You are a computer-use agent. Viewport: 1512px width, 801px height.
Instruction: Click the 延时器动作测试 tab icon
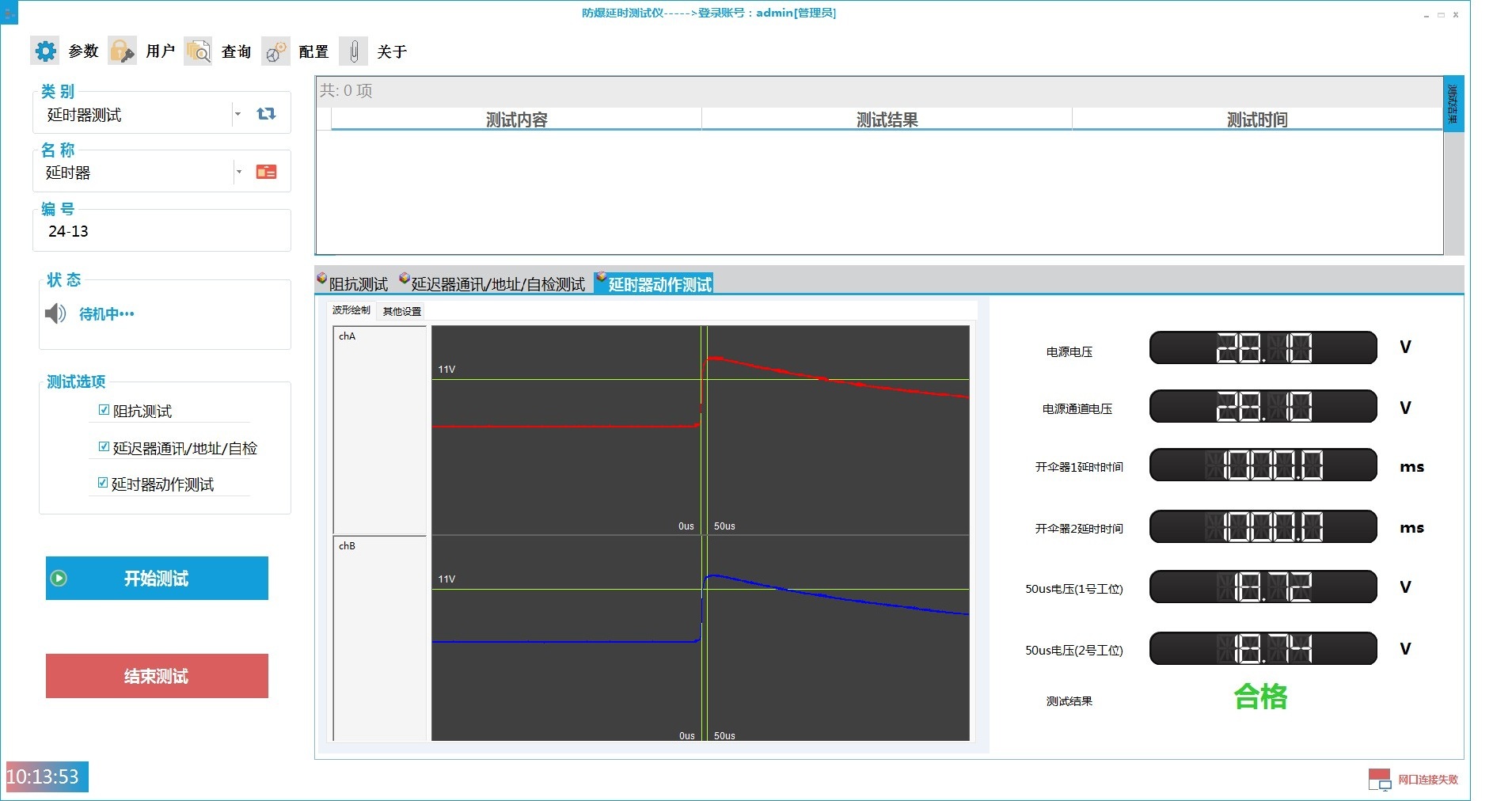(x=602, y=279)
